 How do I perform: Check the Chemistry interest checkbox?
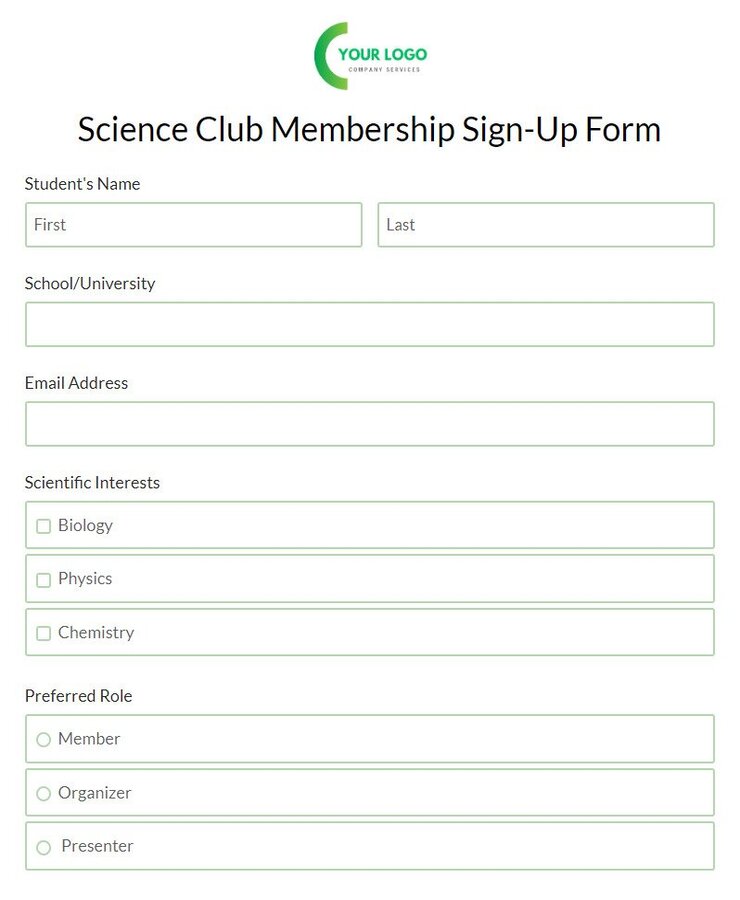point(44,633)
